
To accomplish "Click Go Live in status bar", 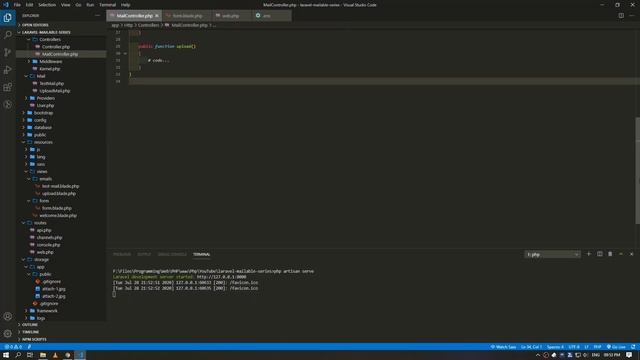I will 616,347.
